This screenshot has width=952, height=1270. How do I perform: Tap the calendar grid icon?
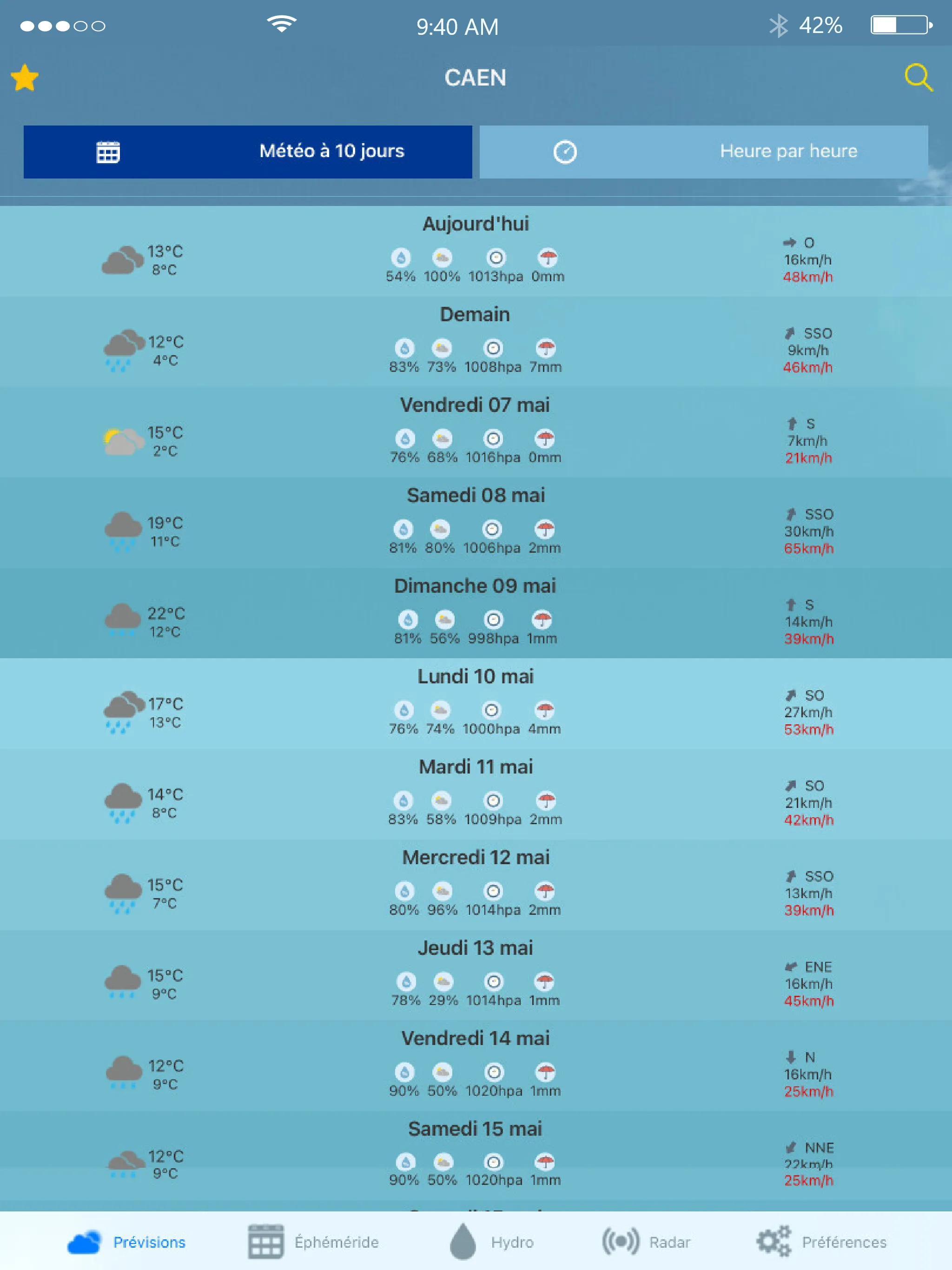tap(108, 151)
